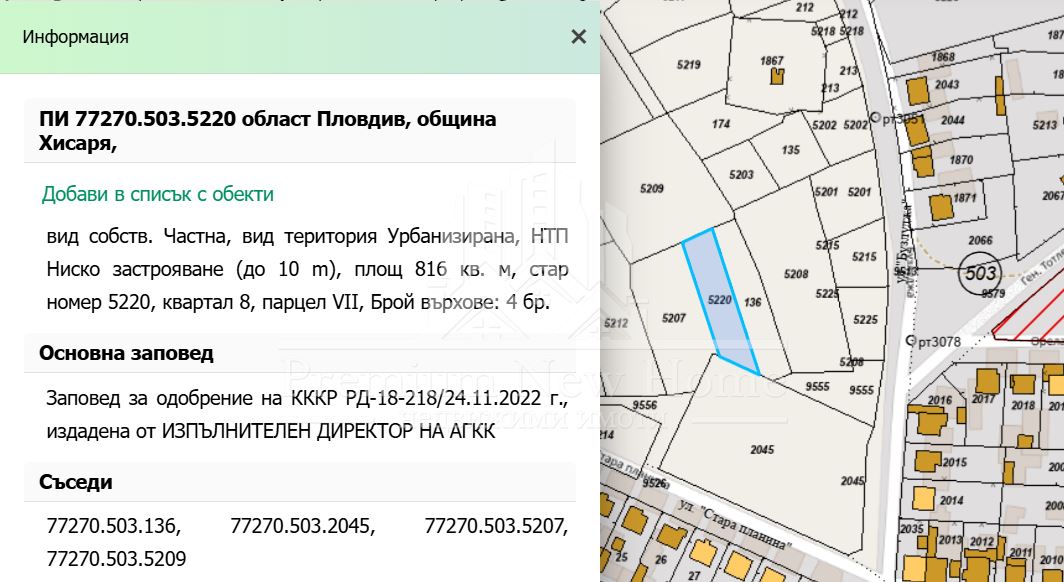Click the 'Добави в списък с обекти' link

click(x=157, y=194)
